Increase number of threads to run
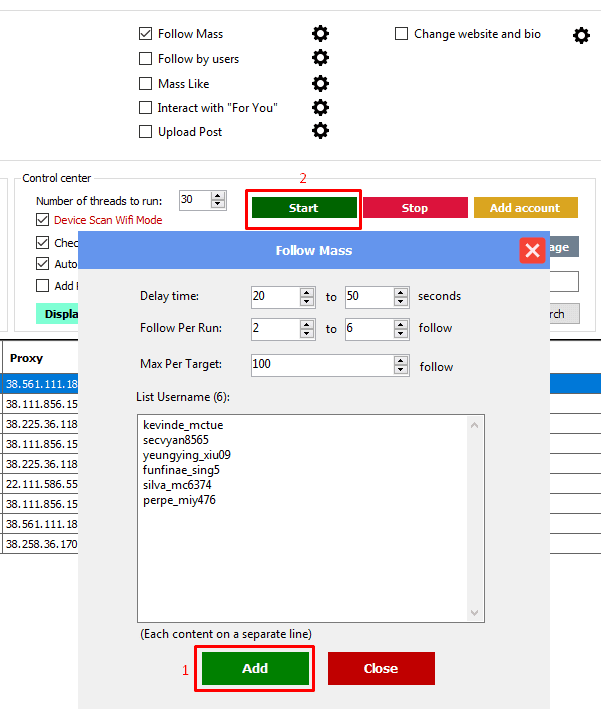 218,196
